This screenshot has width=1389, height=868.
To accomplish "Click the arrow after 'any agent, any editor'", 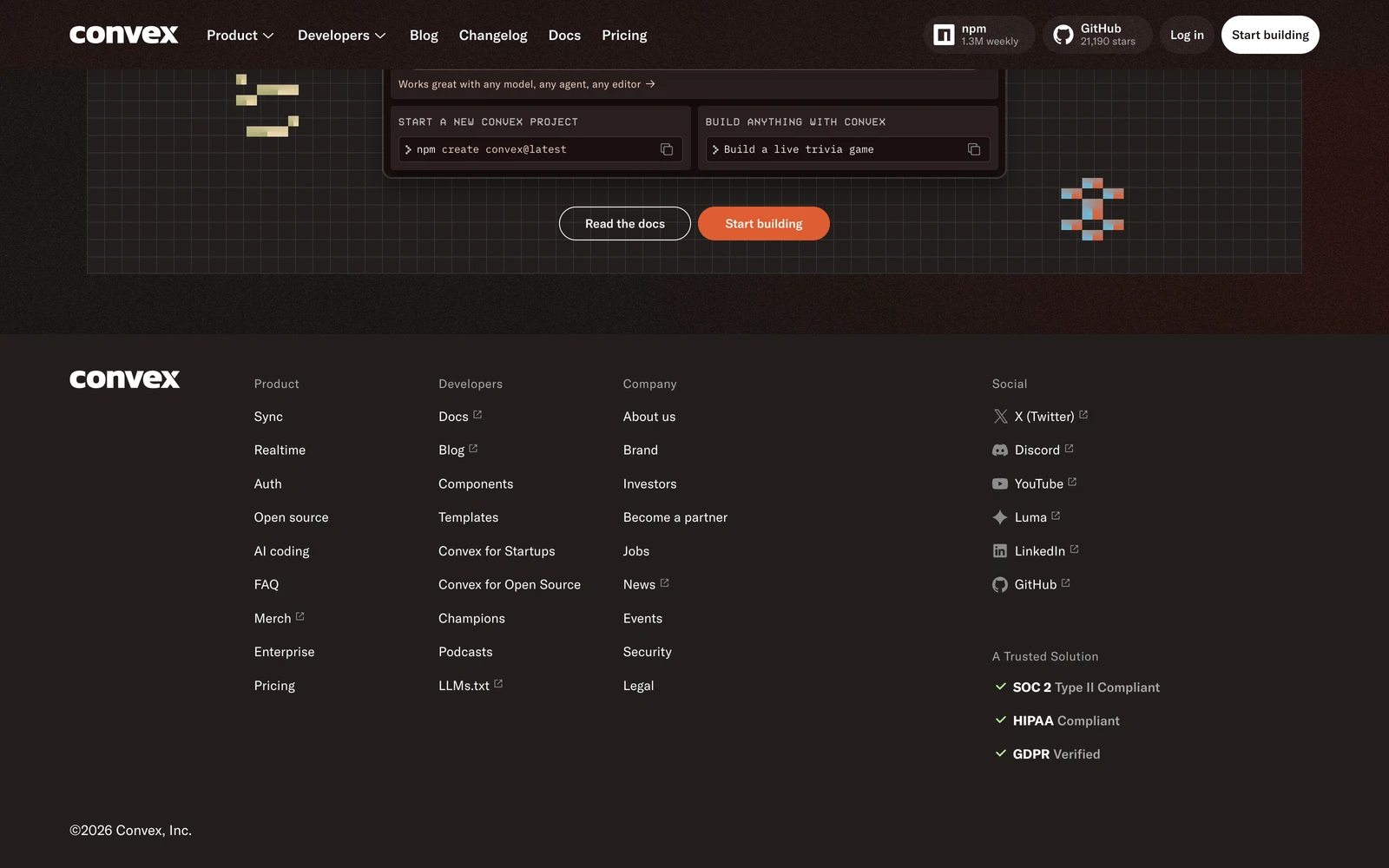I will (650, 84).
